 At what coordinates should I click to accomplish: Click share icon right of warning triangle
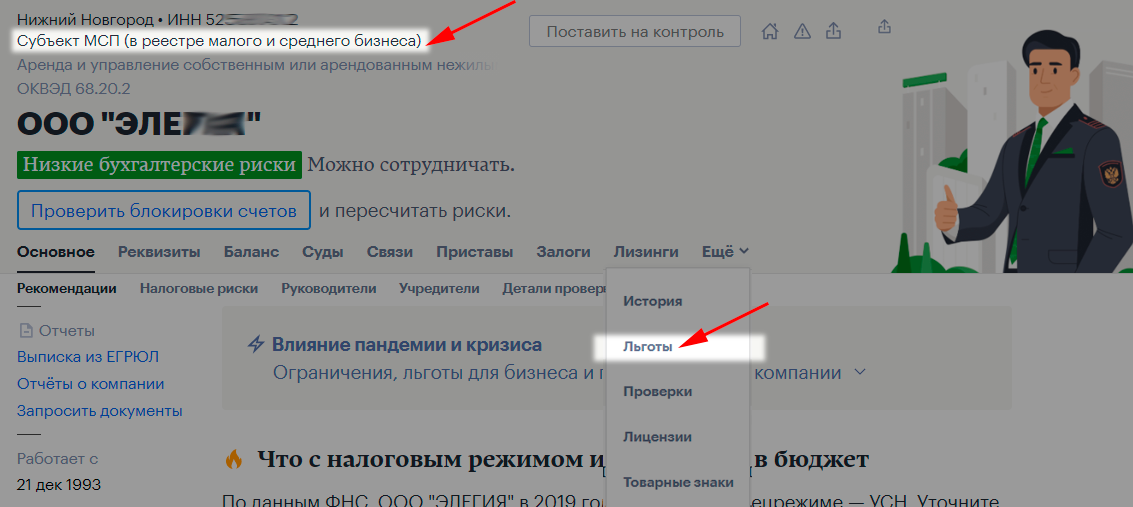coord(833,31)
